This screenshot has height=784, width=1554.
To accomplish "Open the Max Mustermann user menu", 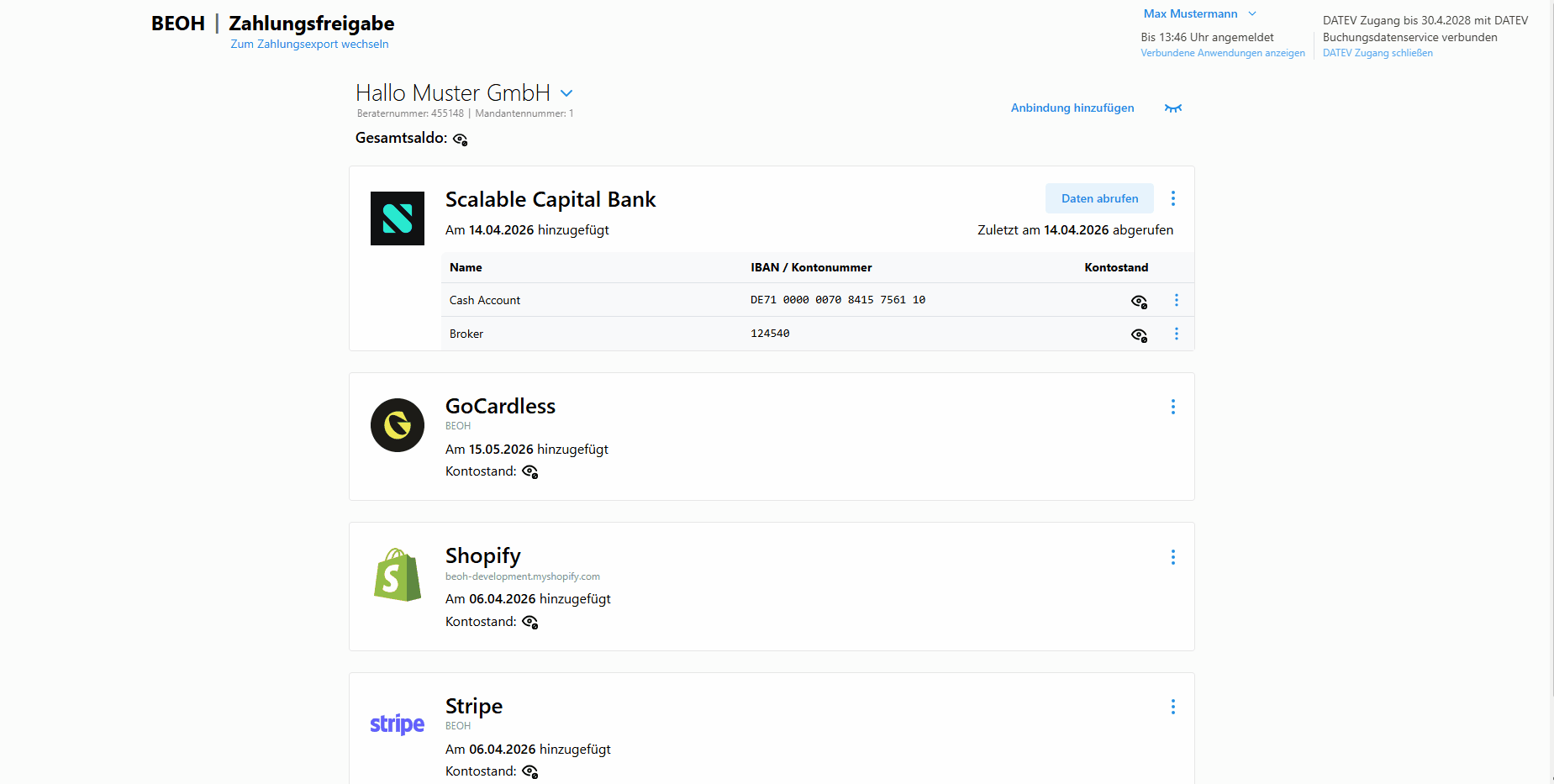I will click(1199, 13).
